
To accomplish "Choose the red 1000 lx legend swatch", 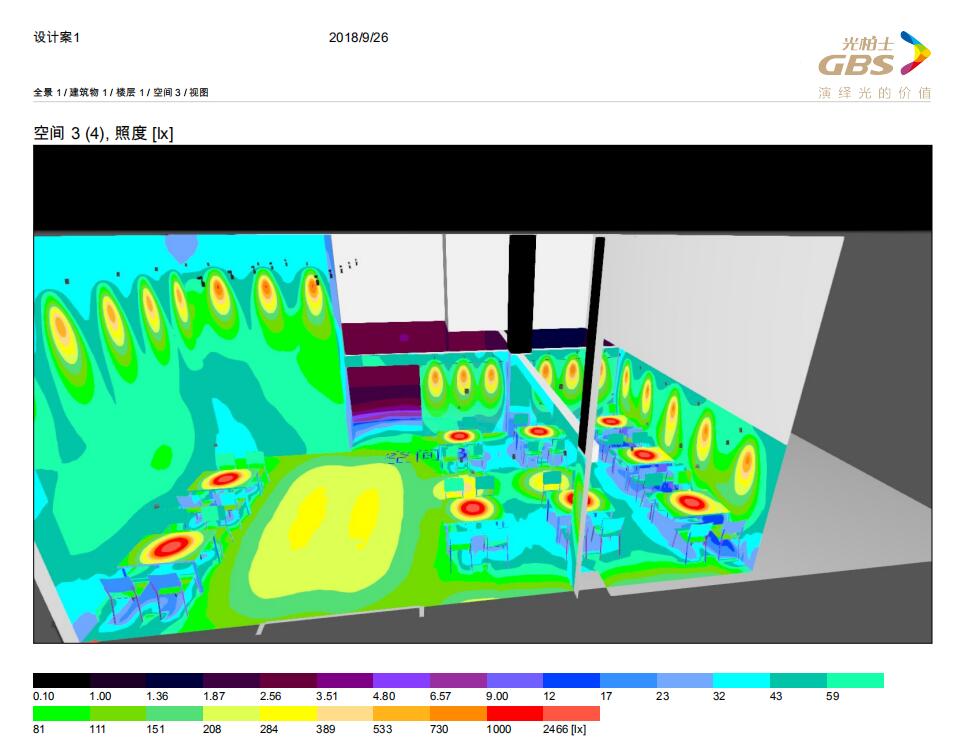I will pos(514,713).
